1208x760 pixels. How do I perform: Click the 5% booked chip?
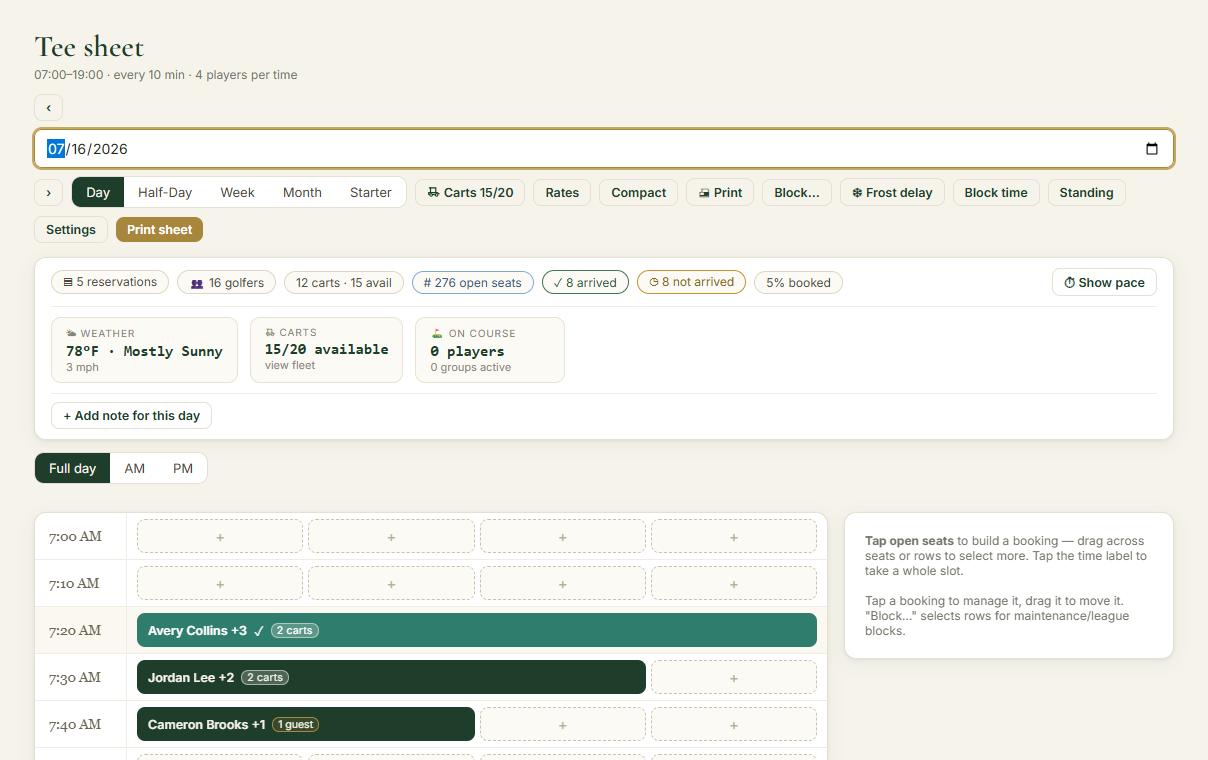click(x=799, y=282)
